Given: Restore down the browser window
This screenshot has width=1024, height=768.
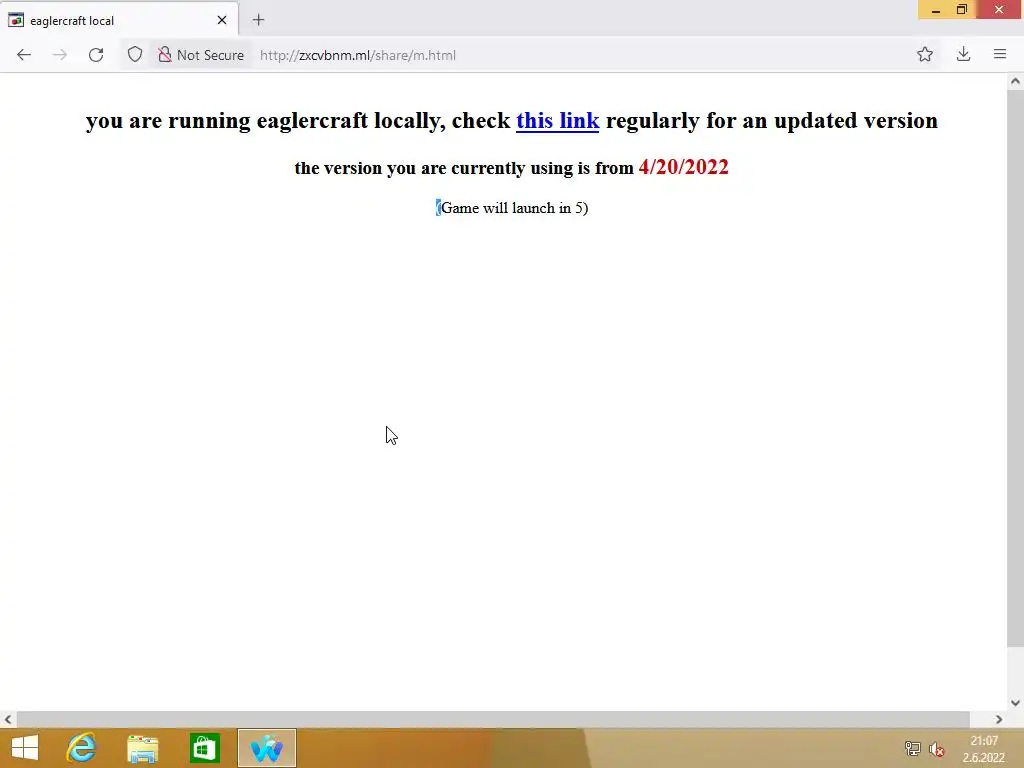Looking at the screenshot, I should point(962,10).
